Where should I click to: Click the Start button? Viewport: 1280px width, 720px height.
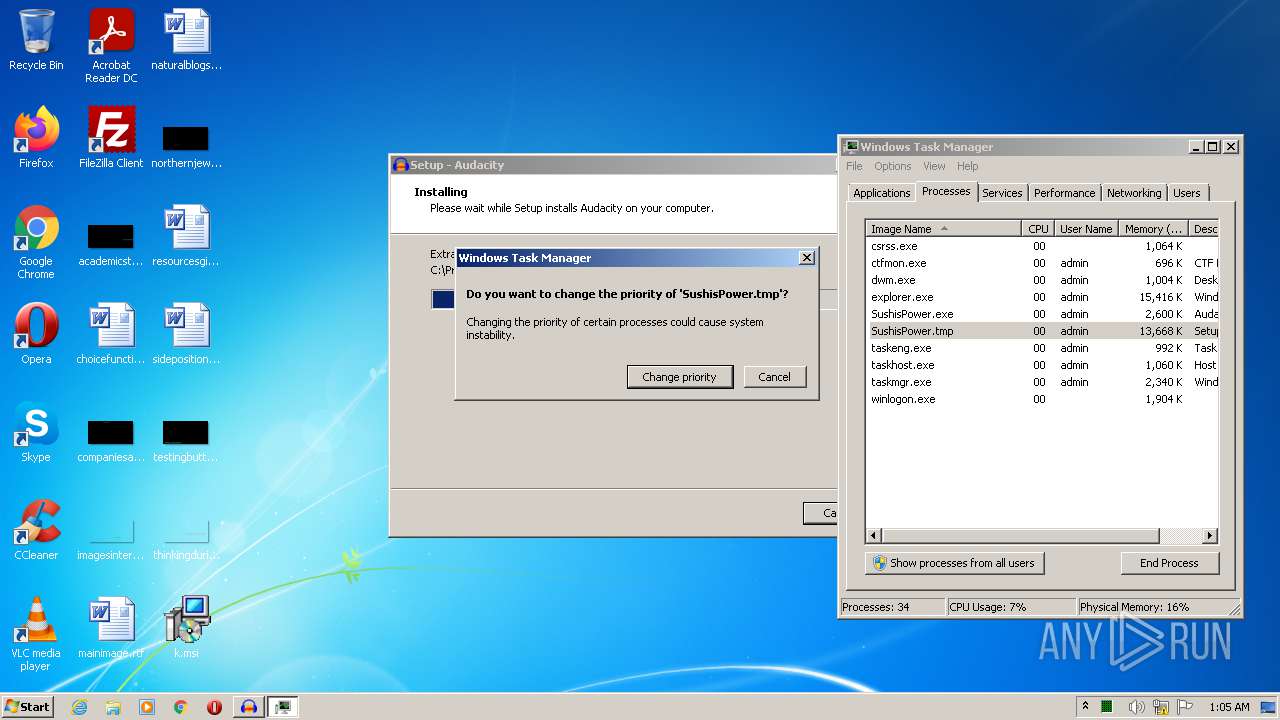tap(27, 707)
